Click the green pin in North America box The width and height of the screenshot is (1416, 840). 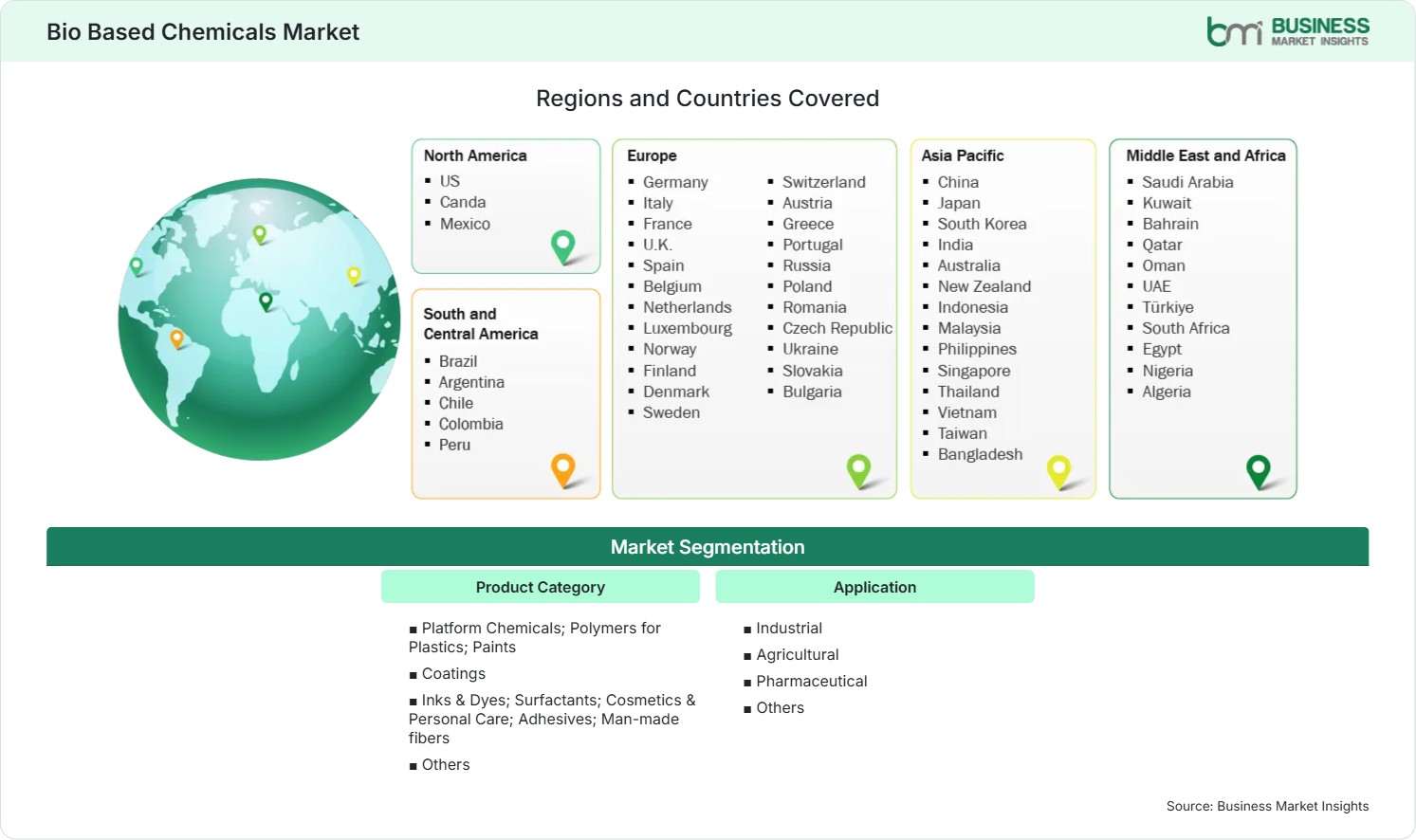[x=563, y=247]
